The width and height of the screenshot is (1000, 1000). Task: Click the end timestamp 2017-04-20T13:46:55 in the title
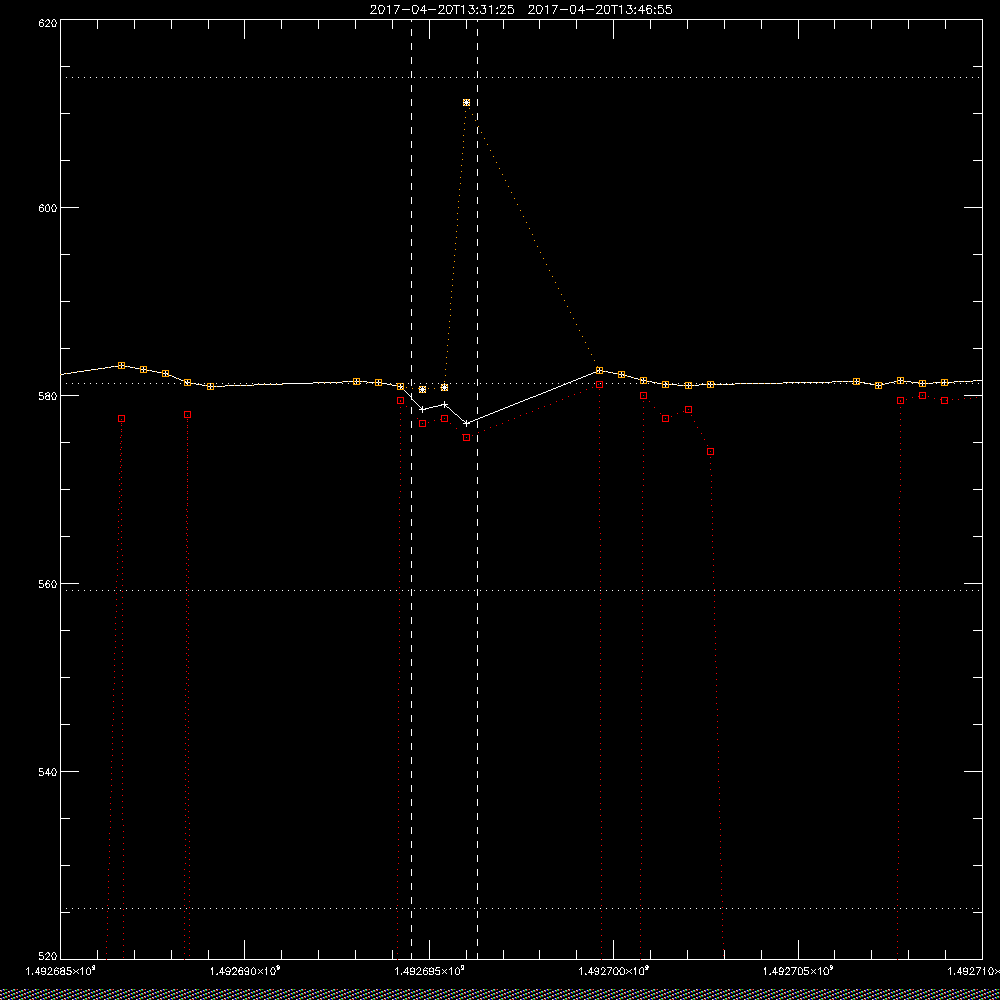tap(600, 10)
